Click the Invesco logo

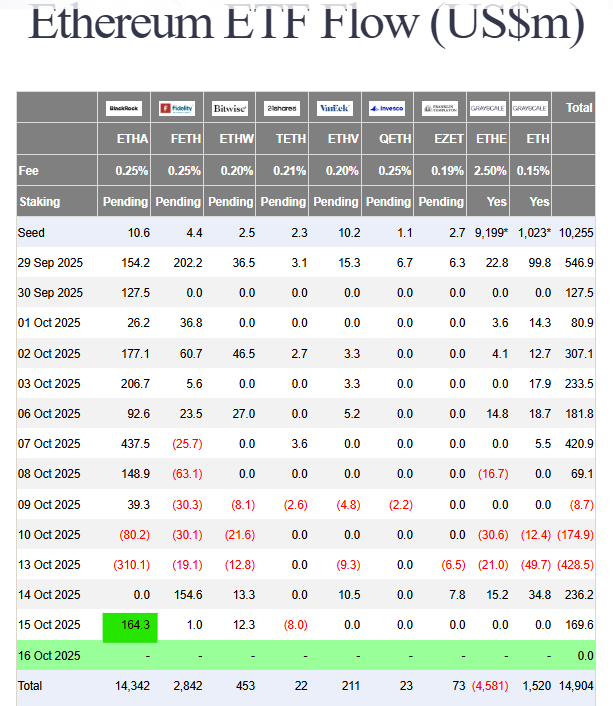(387, 108)
